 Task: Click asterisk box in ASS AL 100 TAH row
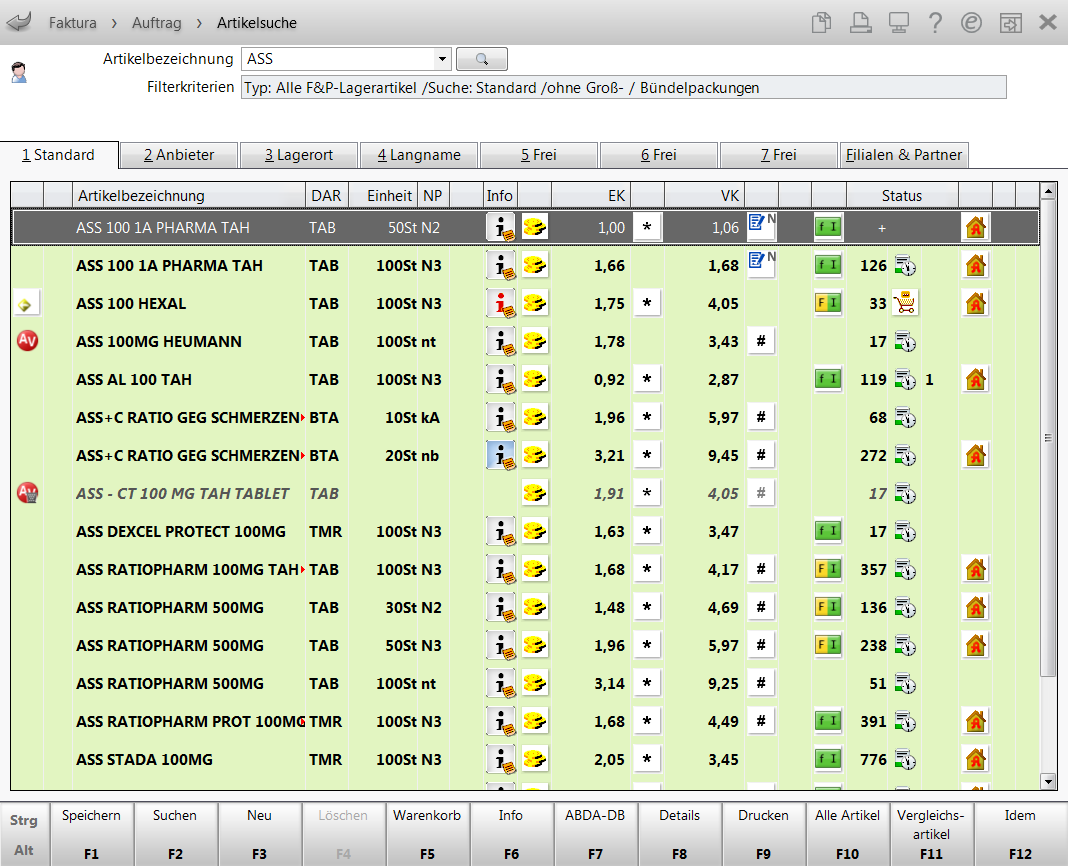647,380
